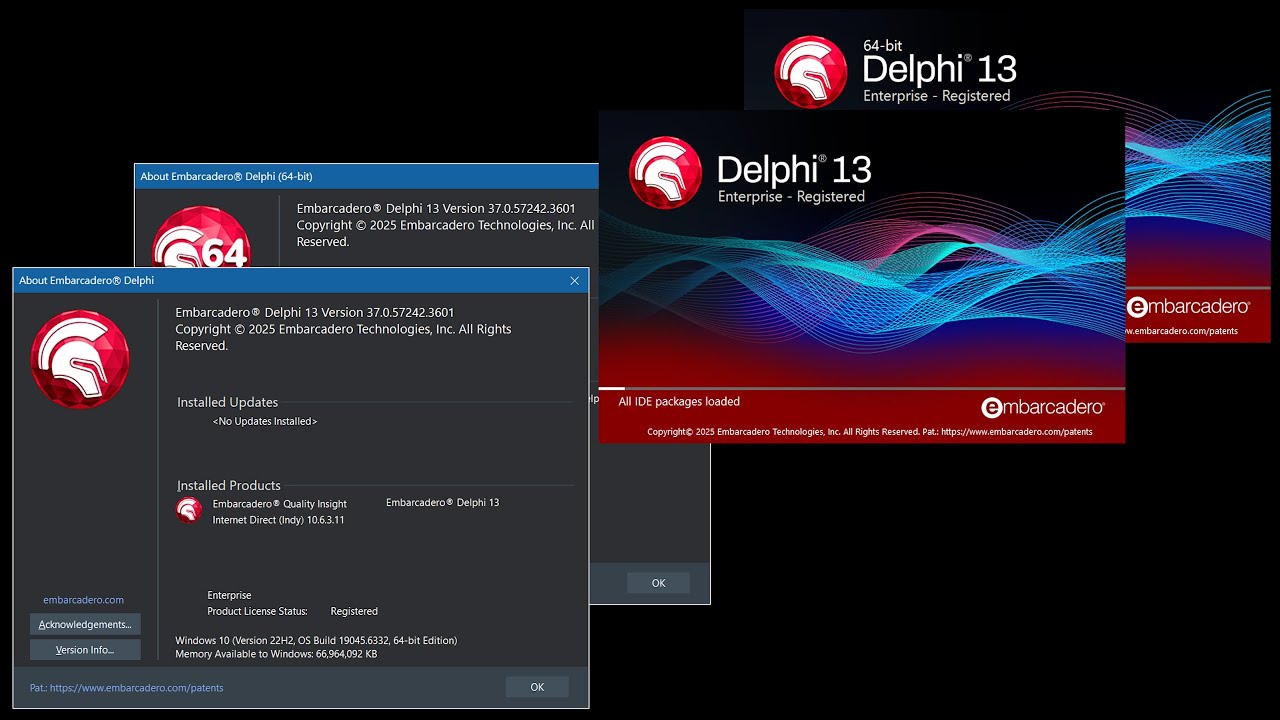Click 'All IDE packages loaded' status text

pos(679,402)
